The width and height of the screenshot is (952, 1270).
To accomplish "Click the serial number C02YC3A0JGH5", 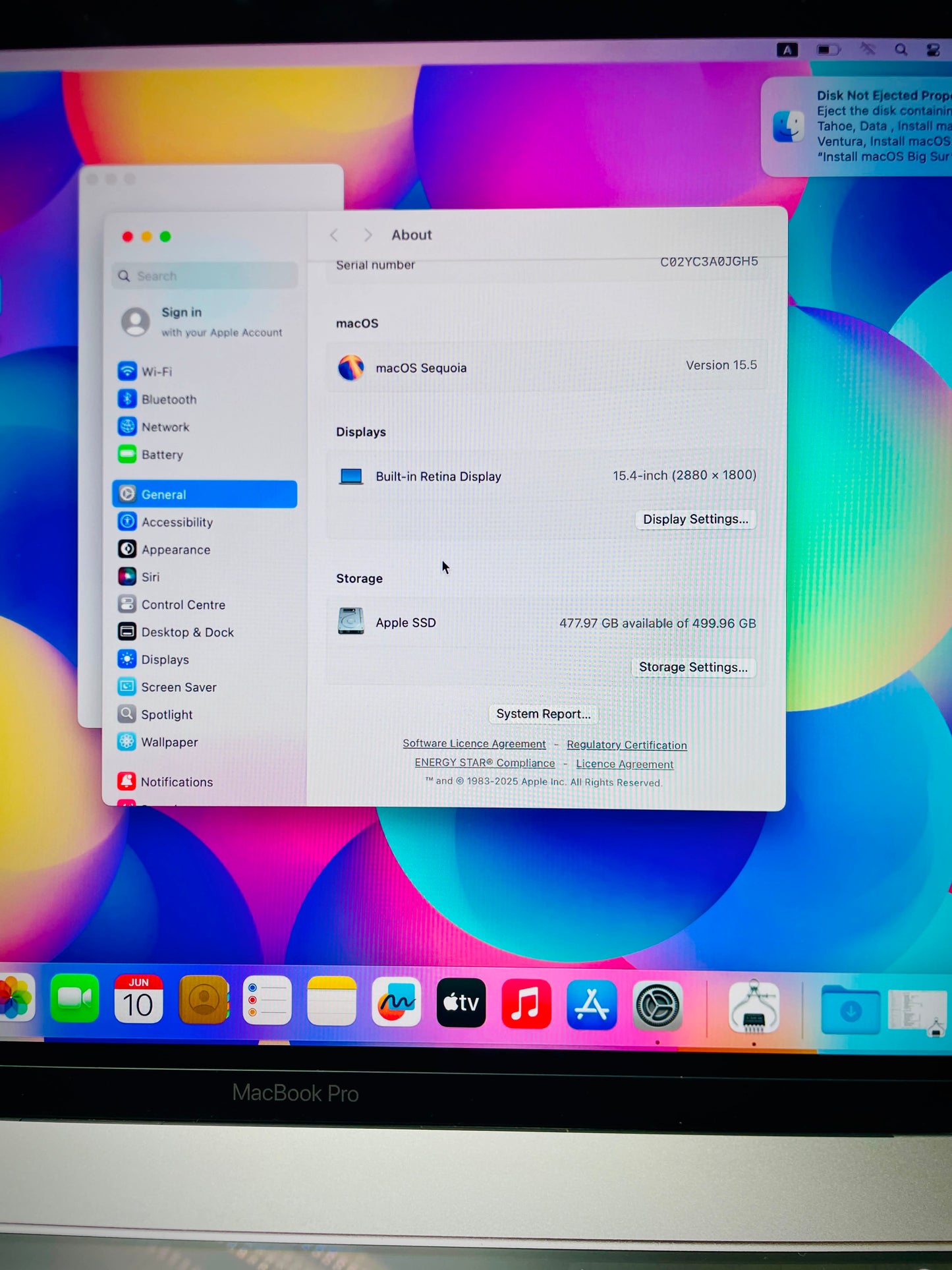I will pos(709,262).
